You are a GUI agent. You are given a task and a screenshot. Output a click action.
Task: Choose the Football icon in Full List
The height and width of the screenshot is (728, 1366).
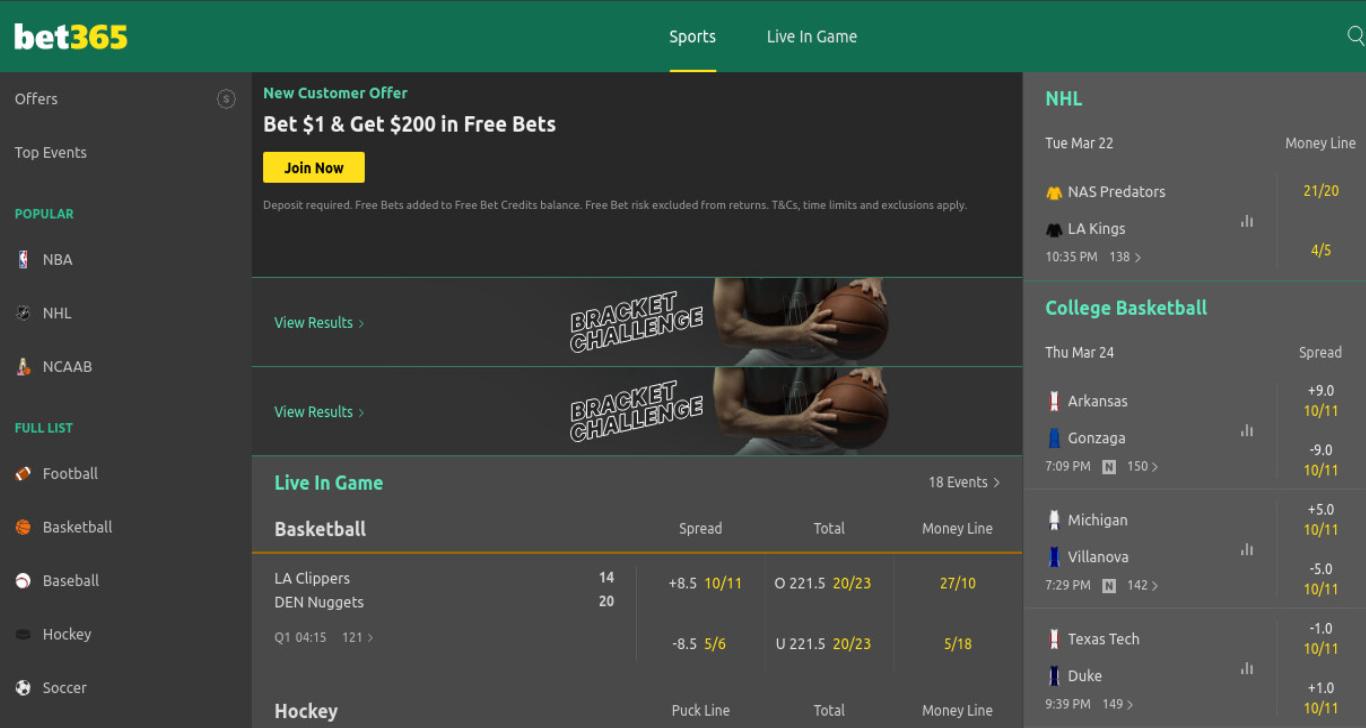tap(23, 474)
